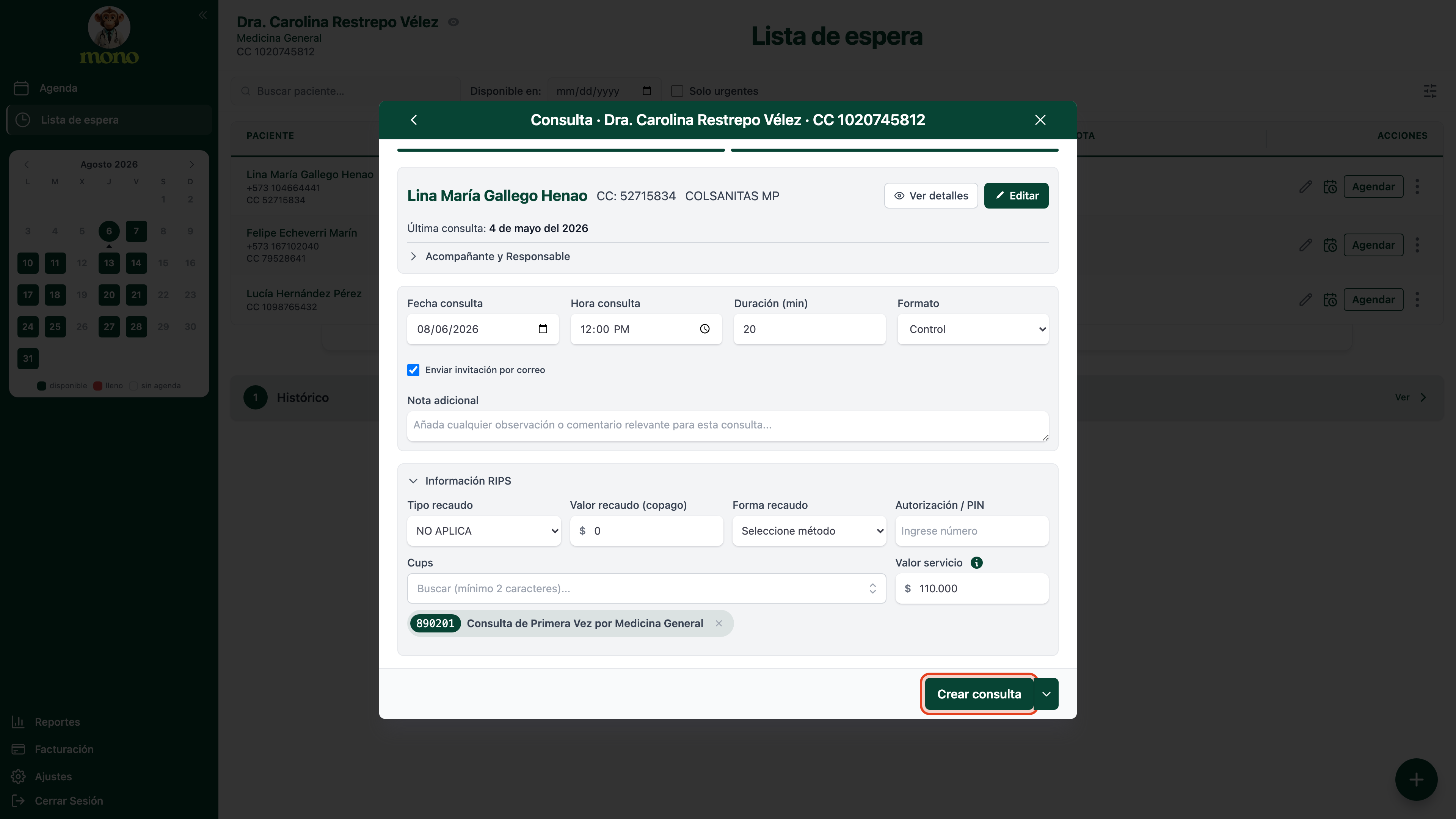Screen dimensions: 1456x819
Task: Go back using the modal back arrow
Action: tap(414, 120)
